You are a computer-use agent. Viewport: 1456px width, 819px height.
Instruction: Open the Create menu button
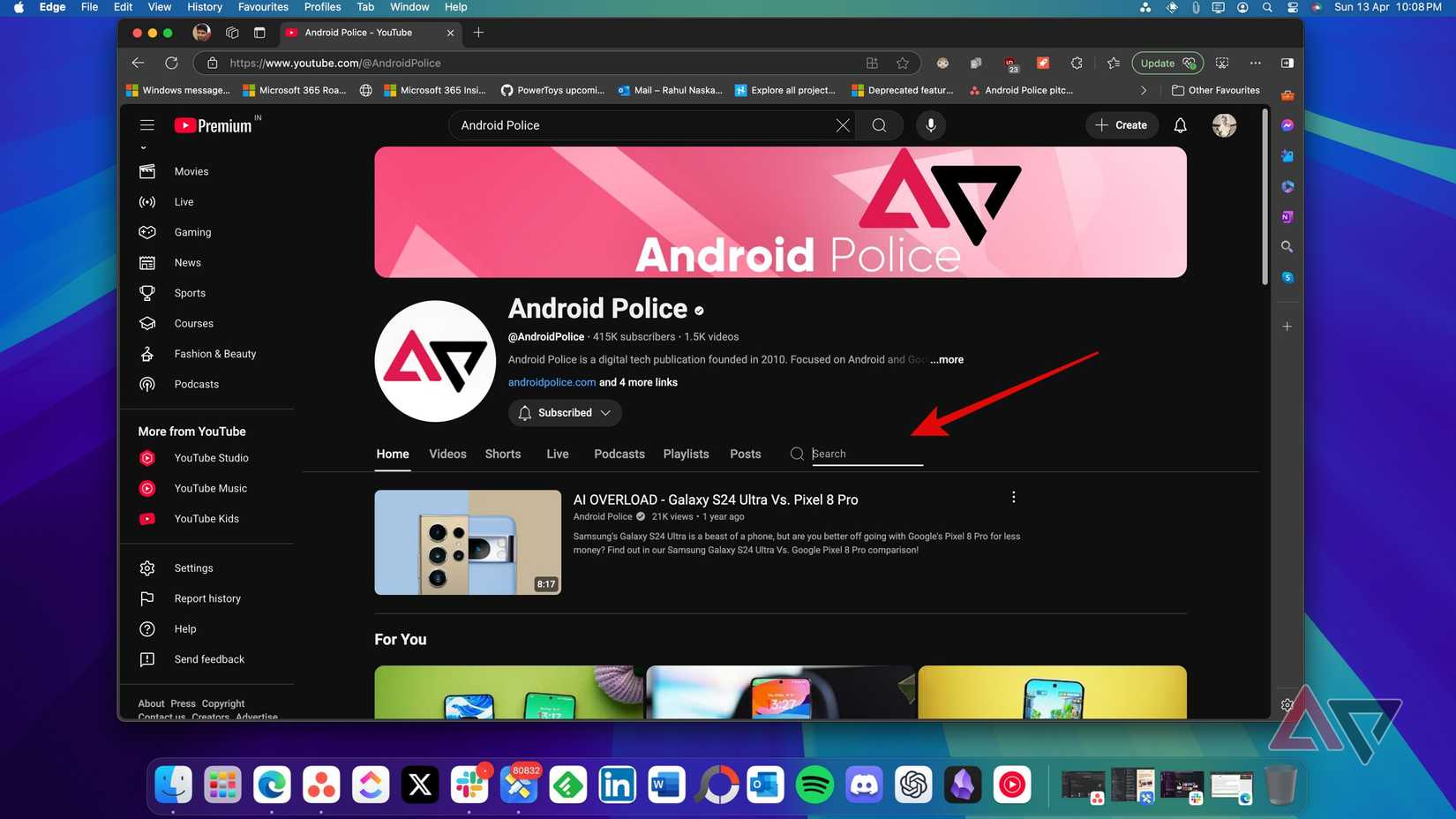point(1122,125)
